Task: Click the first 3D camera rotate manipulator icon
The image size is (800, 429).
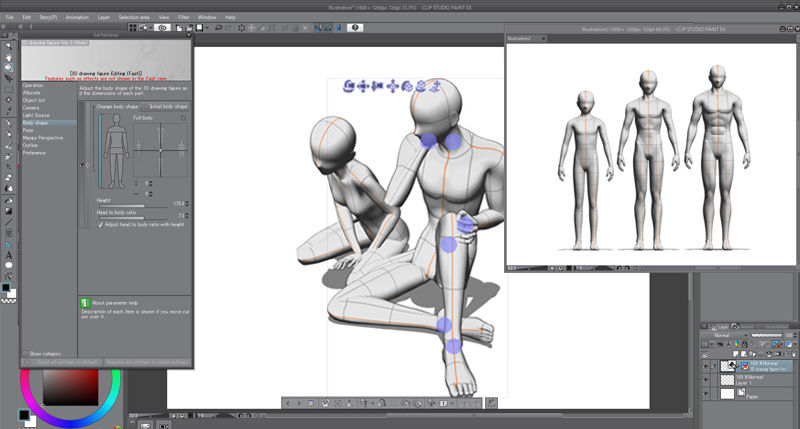Action: tap(349, 87)
